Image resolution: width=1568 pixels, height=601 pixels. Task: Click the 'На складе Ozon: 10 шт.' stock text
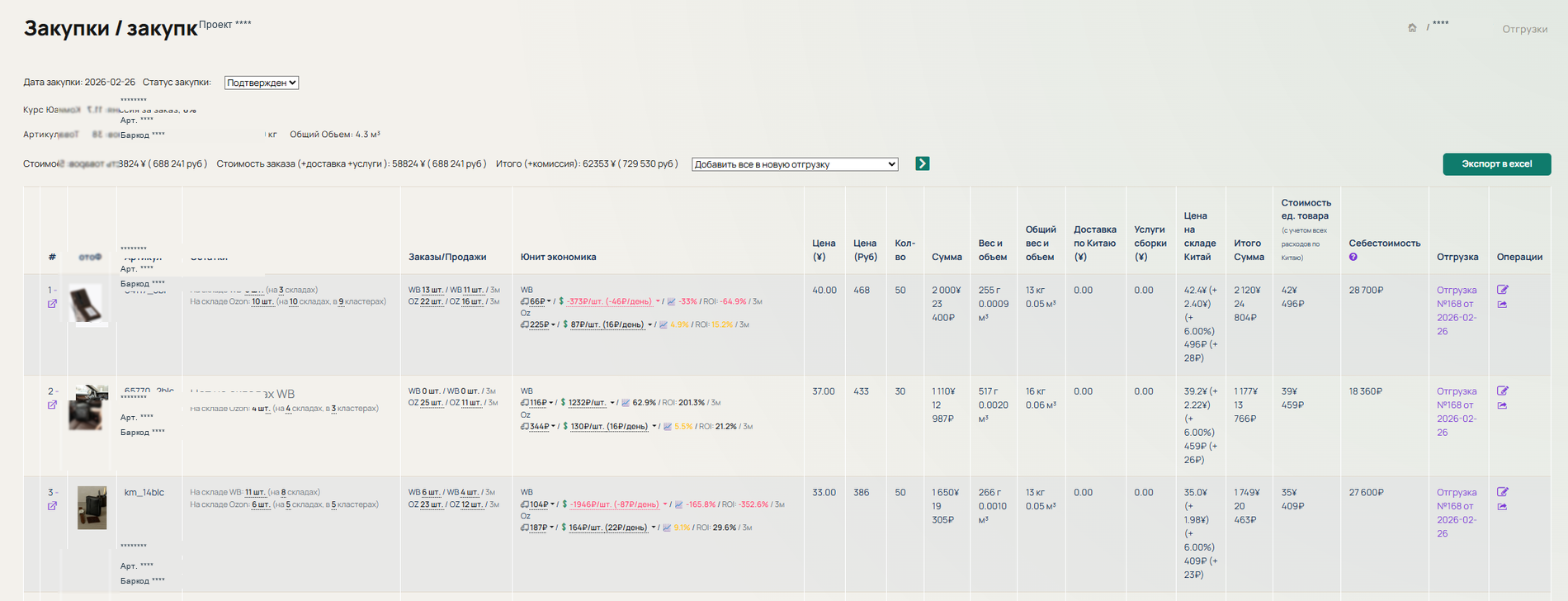point(232,301)
